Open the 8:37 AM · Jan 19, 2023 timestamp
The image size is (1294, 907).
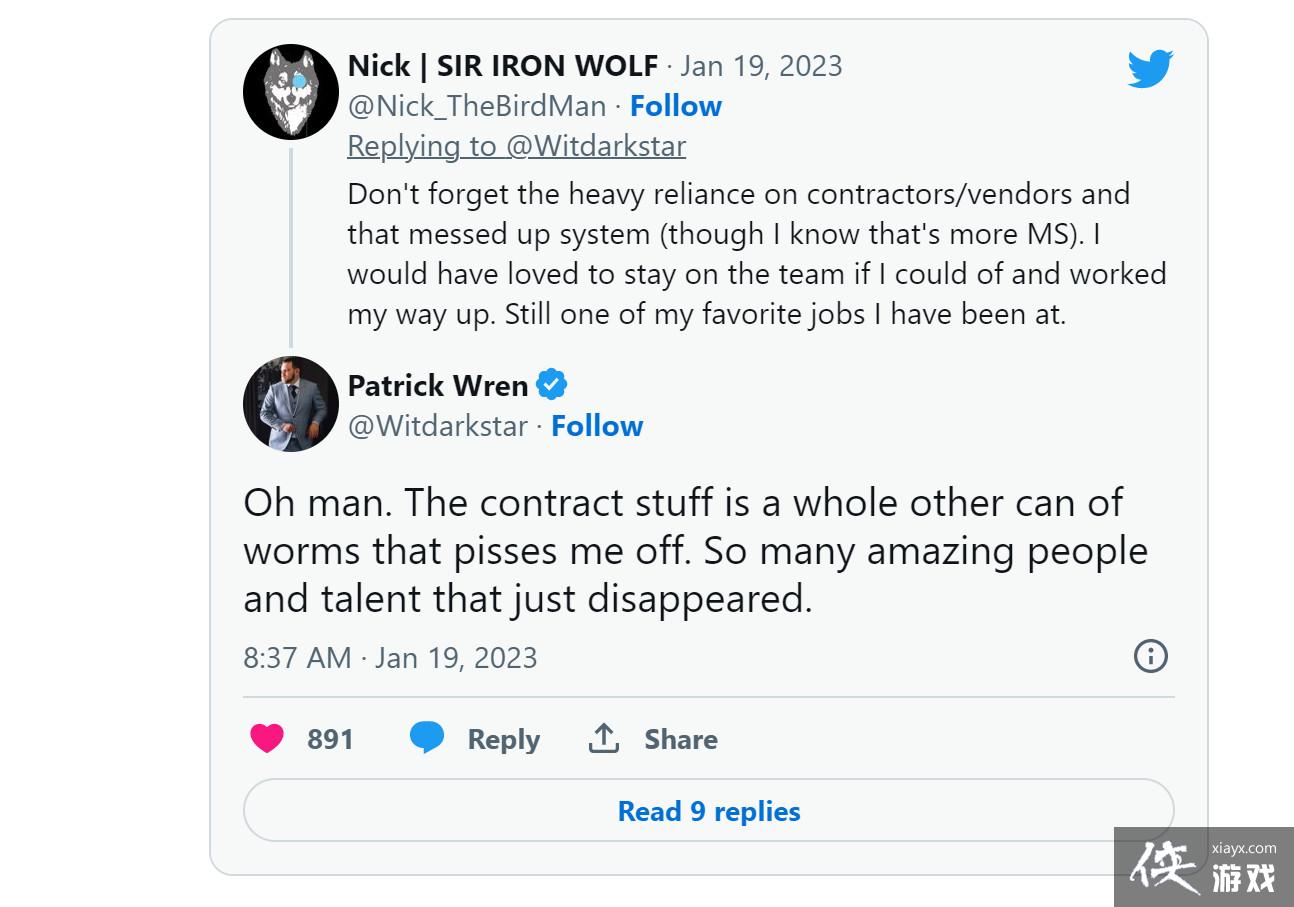390,657
